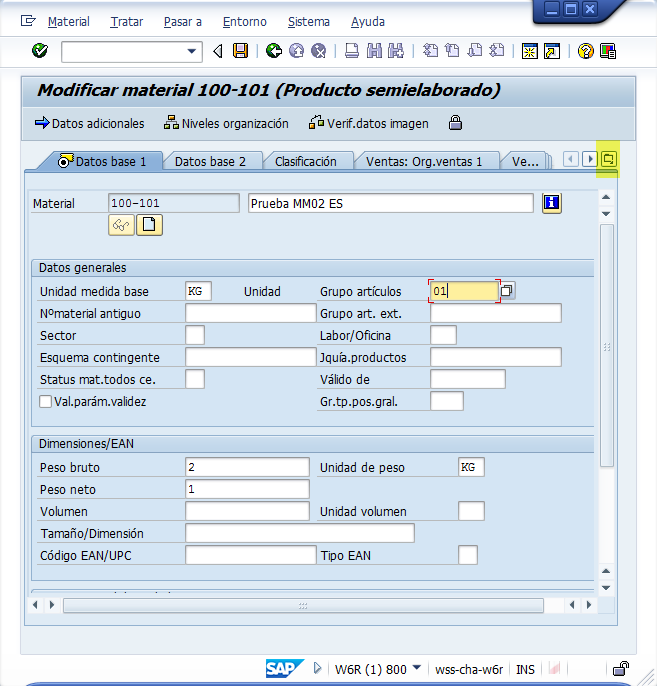657x686 pixels.
Task: Open the command field dropdown arrow
Action: point(191,51)
